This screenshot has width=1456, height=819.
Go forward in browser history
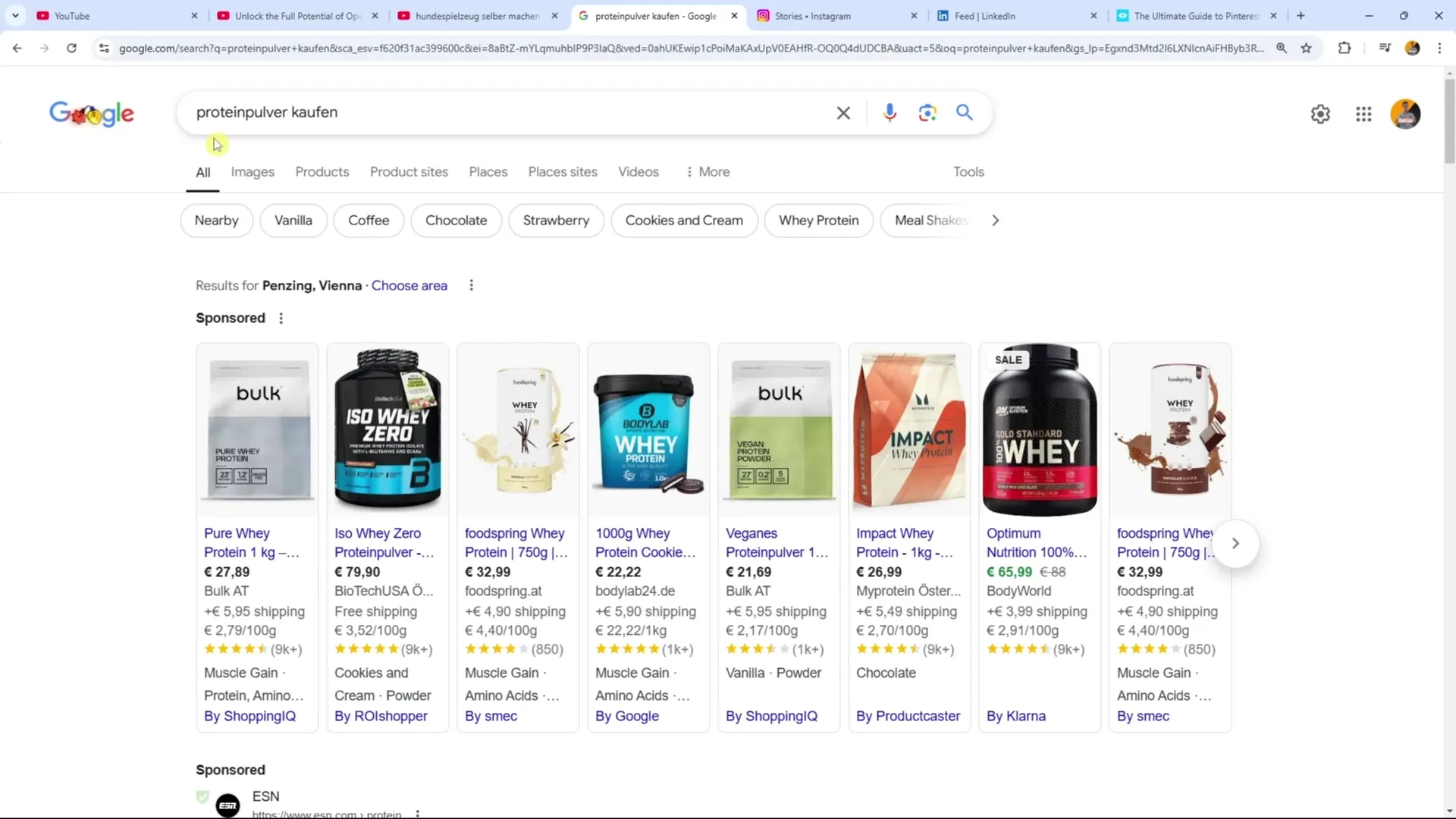pyautogui.click(x=44, y=48)
